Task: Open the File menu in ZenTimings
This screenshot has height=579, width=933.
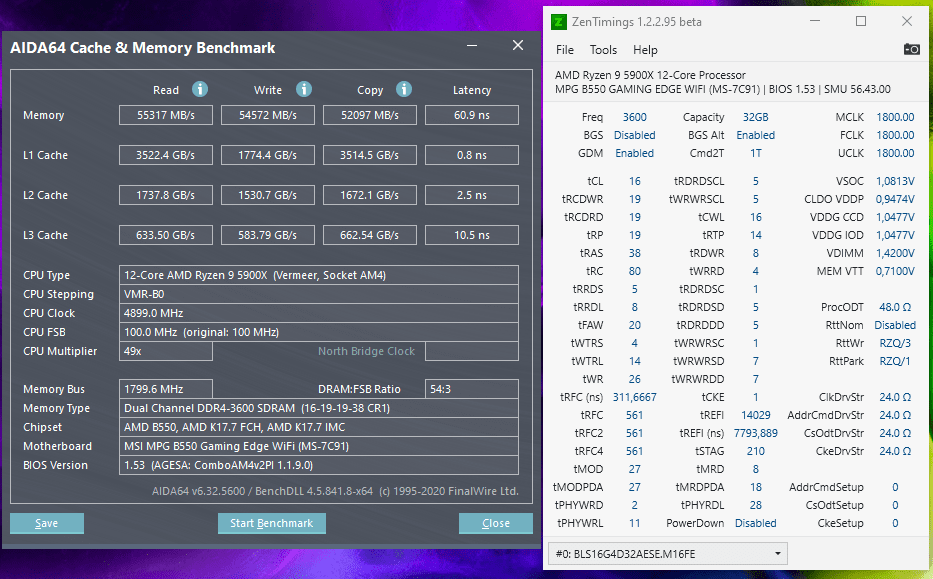Action: (565, 50)
